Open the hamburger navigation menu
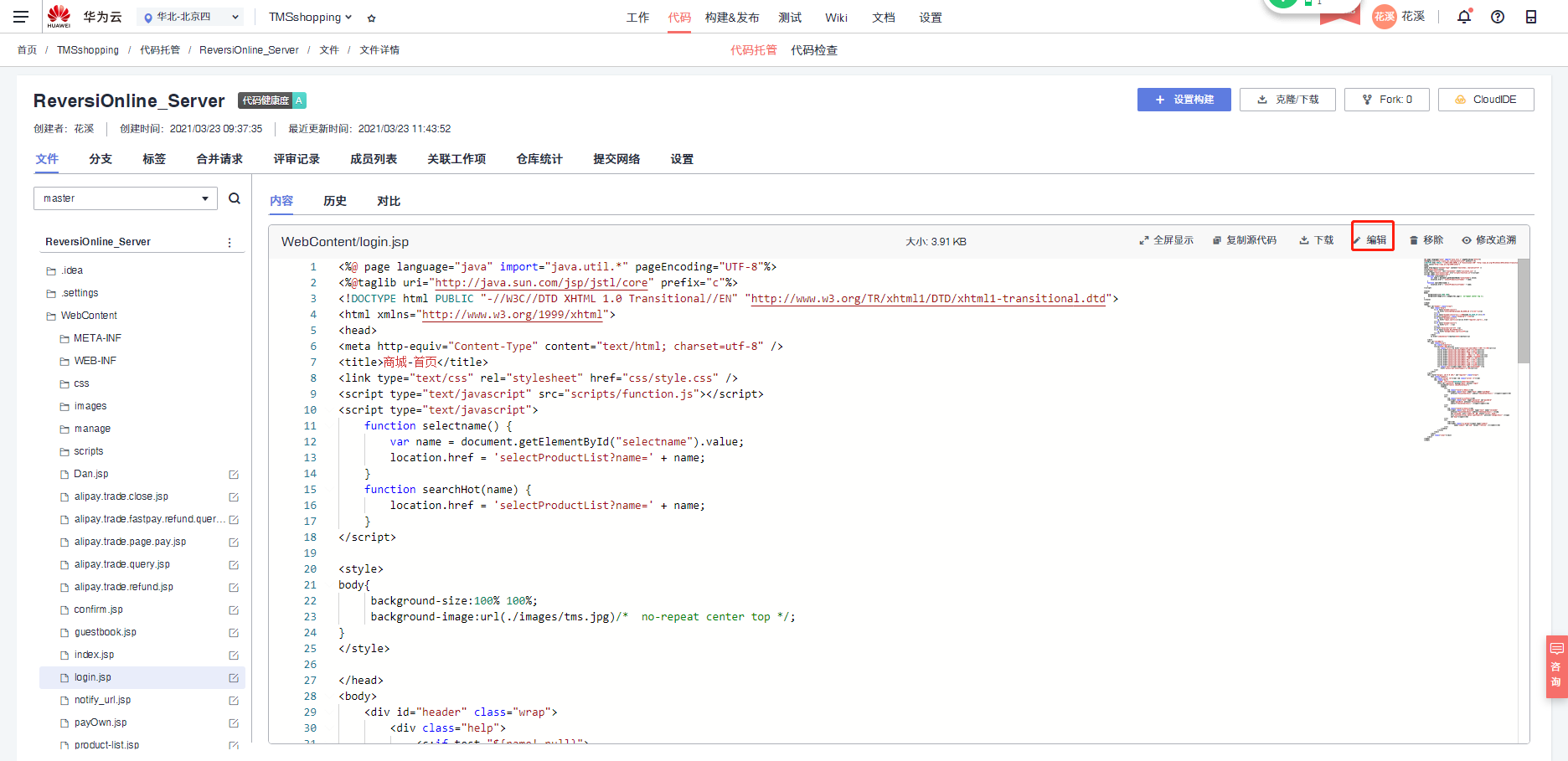 pyautogui.click(x=21, y=17)
